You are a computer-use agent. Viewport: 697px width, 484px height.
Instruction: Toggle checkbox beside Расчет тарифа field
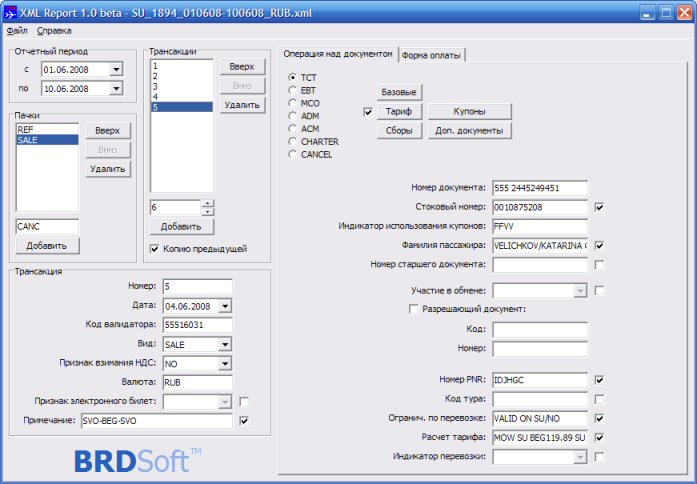tap(599, 437)
